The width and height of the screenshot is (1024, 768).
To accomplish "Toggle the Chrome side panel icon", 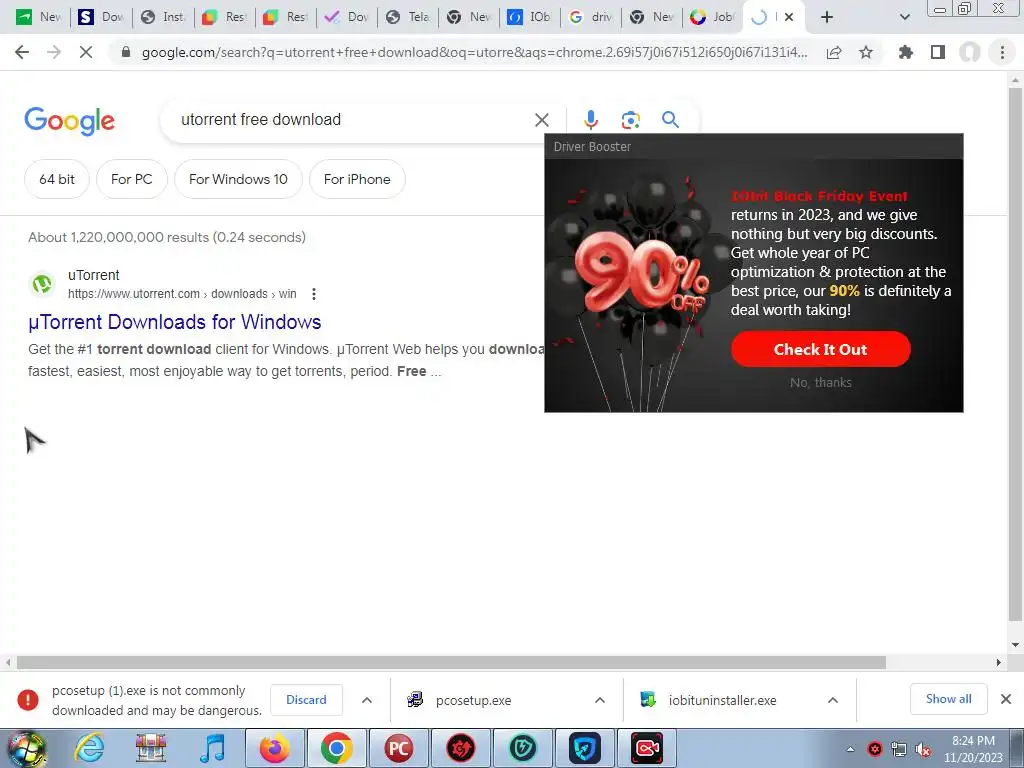I will click(x=938, y=52).
